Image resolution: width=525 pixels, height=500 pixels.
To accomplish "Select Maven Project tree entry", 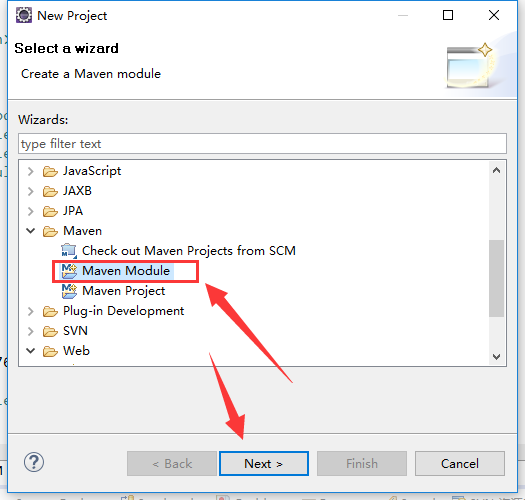I will 124,291.
